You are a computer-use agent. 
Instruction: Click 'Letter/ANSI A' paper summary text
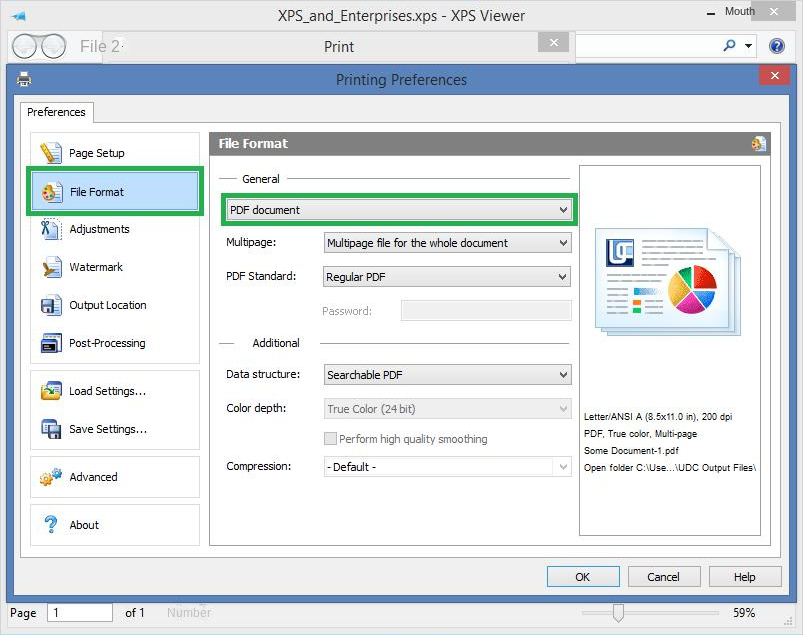click(x=658, y=417)
